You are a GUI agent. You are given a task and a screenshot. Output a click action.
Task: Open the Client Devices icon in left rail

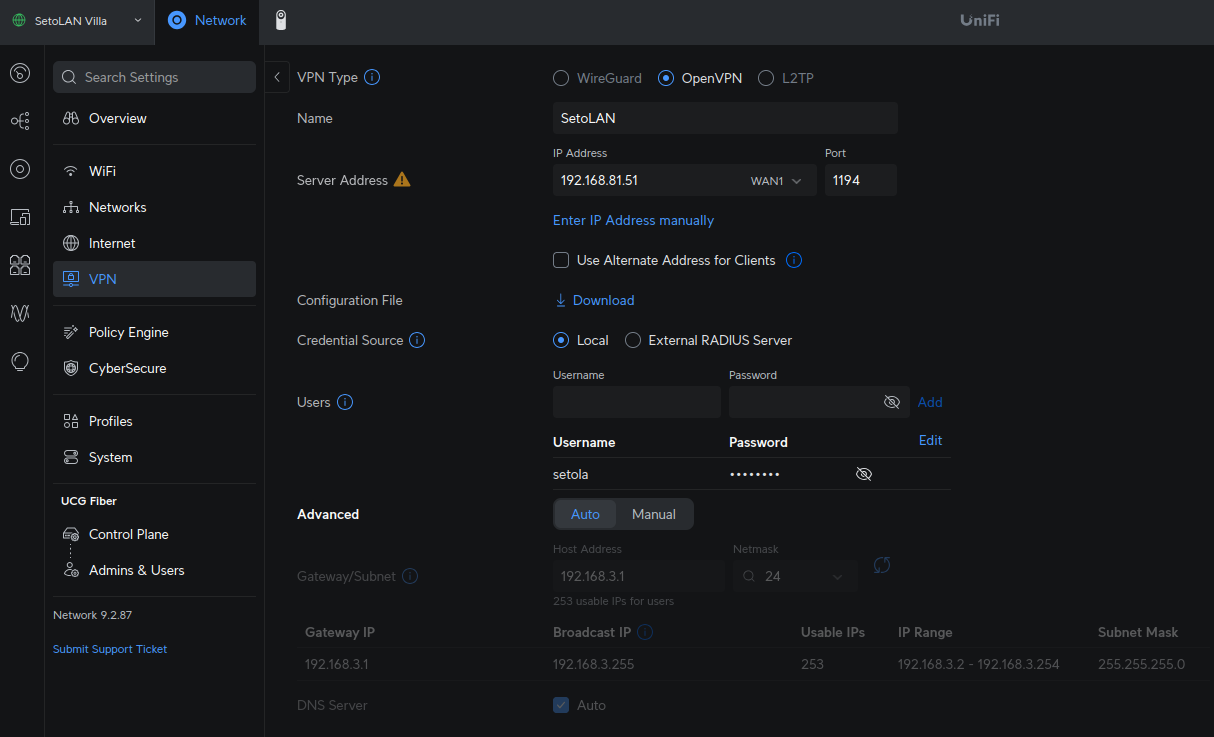click(x=20, y=217)
